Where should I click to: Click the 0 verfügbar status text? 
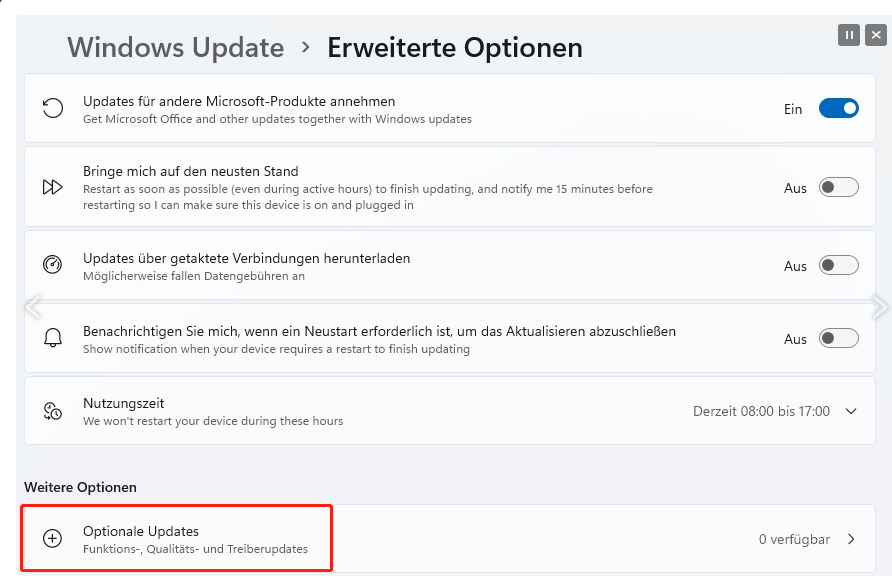click(x=794, y=539)
